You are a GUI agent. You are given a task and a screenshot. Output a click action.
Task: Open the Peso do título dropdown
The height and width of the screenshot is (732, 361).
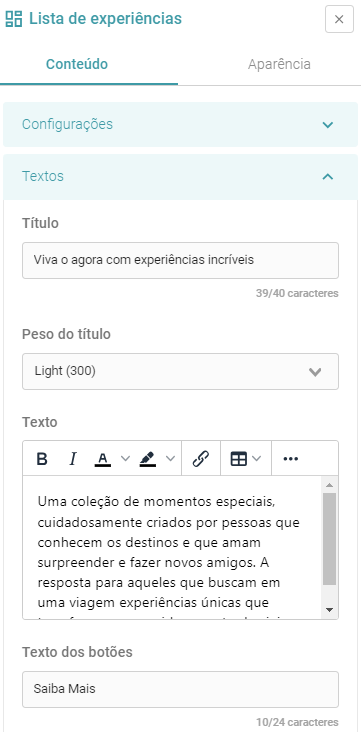180,372
